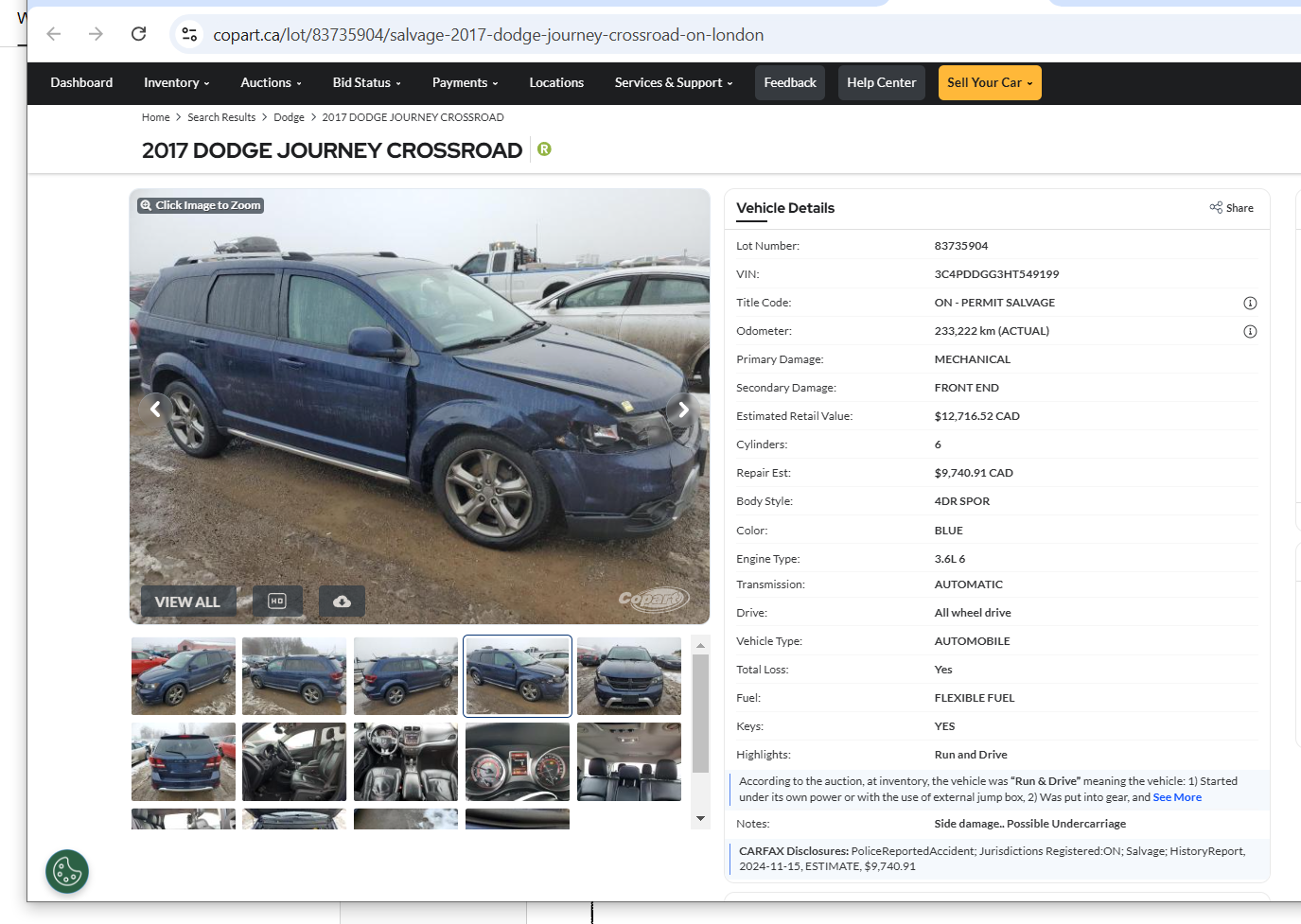Image resolution: width=1301 pixels, height=924 pixels.
Task: Select estimated retail value $12,716.52 CAD
Action: click(x=976, y=416)
